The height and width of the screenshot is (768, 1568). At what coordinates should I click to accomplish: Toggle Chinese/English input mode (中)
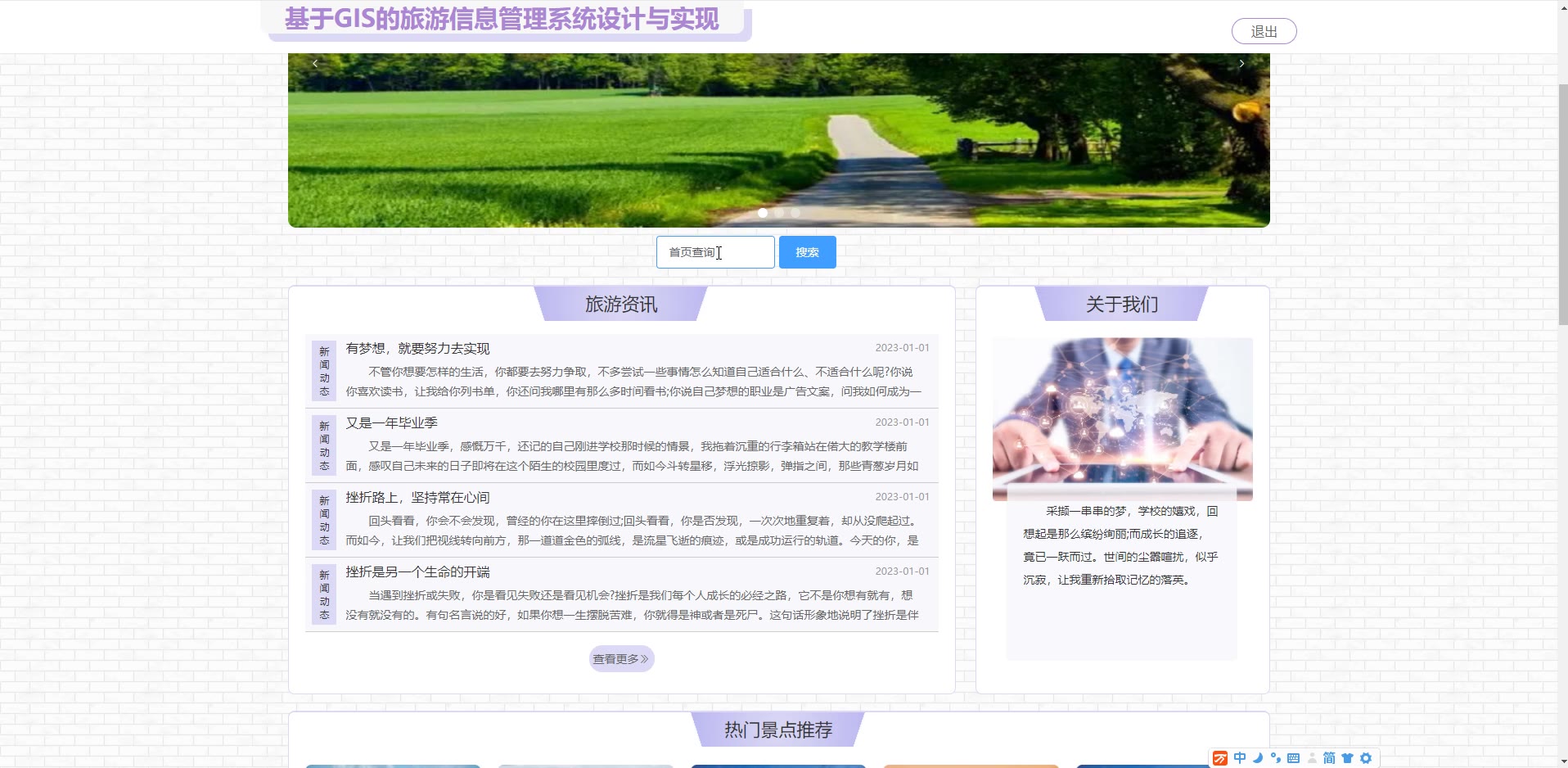point(1240,758)
